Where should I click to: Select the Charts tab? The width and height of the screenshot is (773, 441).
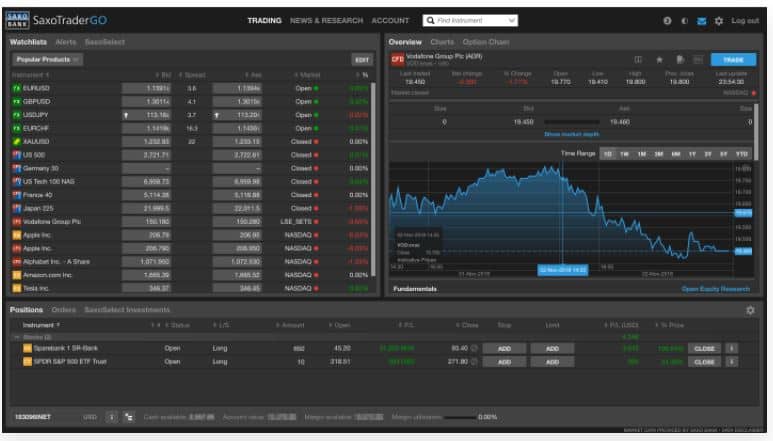(442, 42)
